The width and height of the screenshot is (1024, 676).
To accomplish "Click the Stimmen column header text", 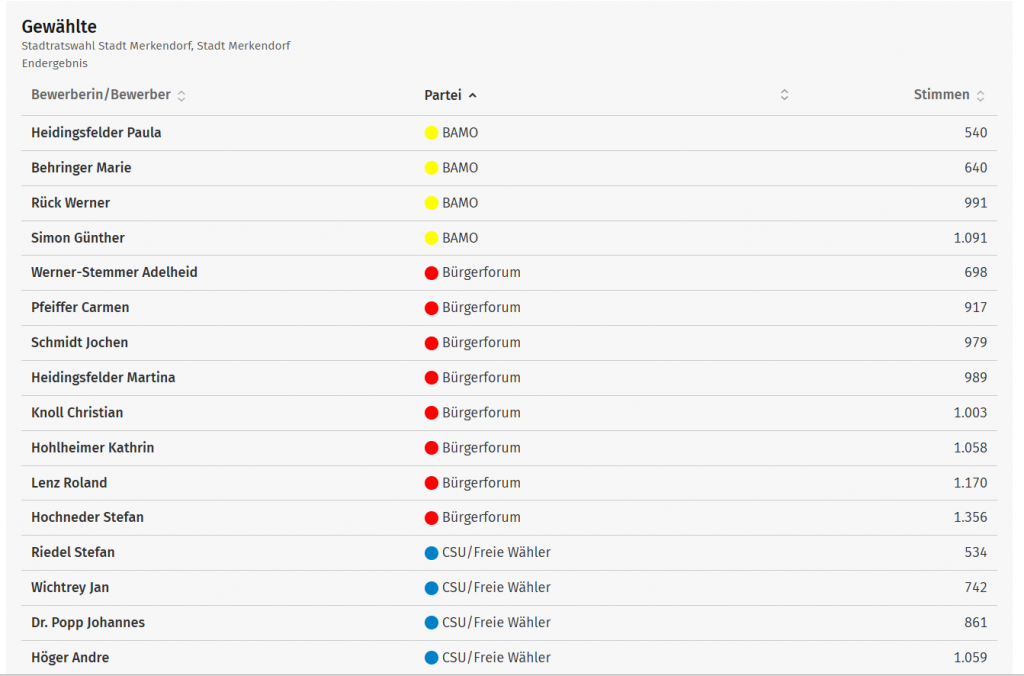I will tap(941, 95).
